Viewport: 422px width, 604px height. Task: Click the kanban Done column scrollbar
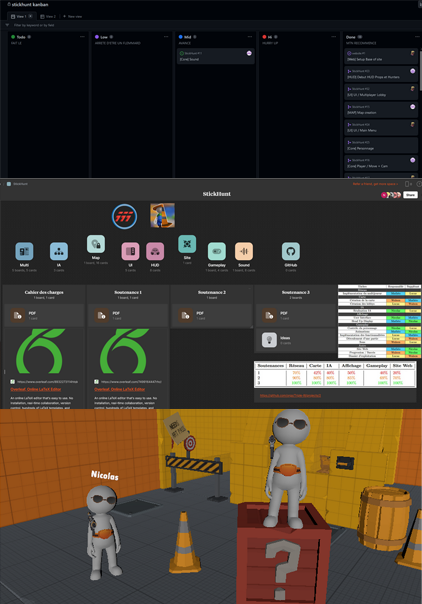click(x=420, y=71)
